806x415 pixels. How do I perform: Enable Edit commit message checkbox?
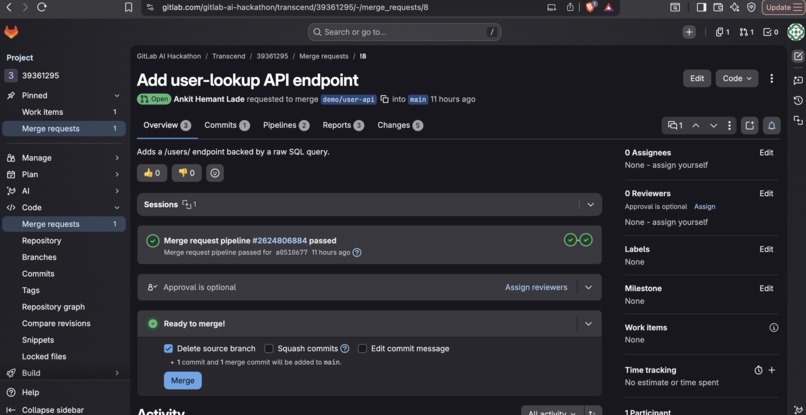(362, 349)
